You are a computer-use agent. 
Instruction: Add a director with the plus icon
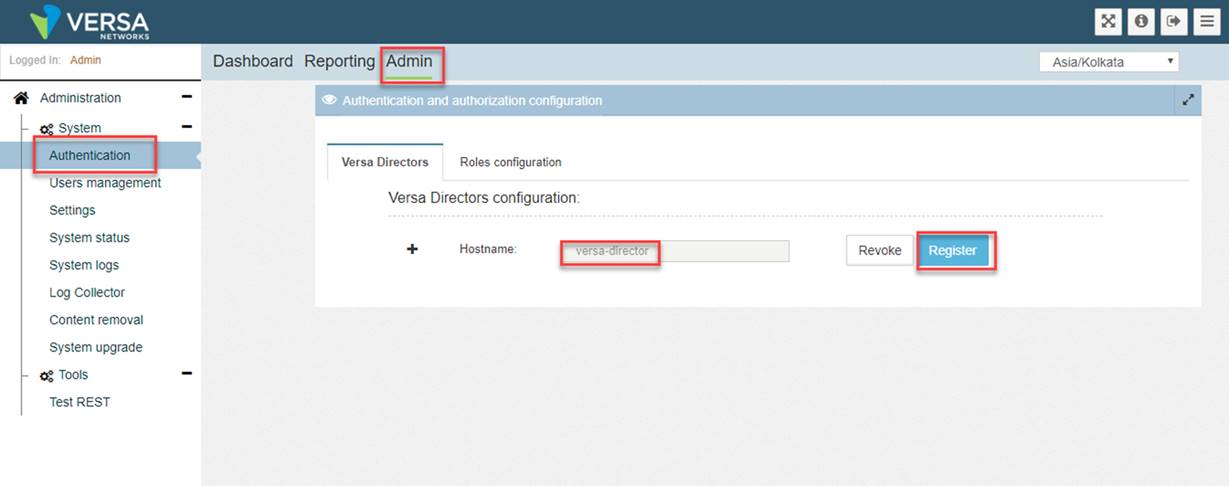click(412, 249)
